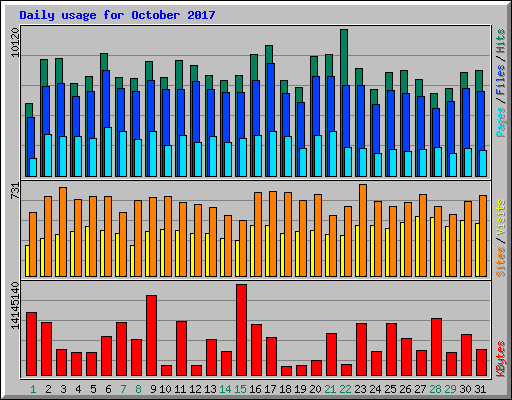The width and height of the screenshot is (512, 400).
Task: Click the 'Daily usage for October 2017' title
Action: click(x=117, y=15)
